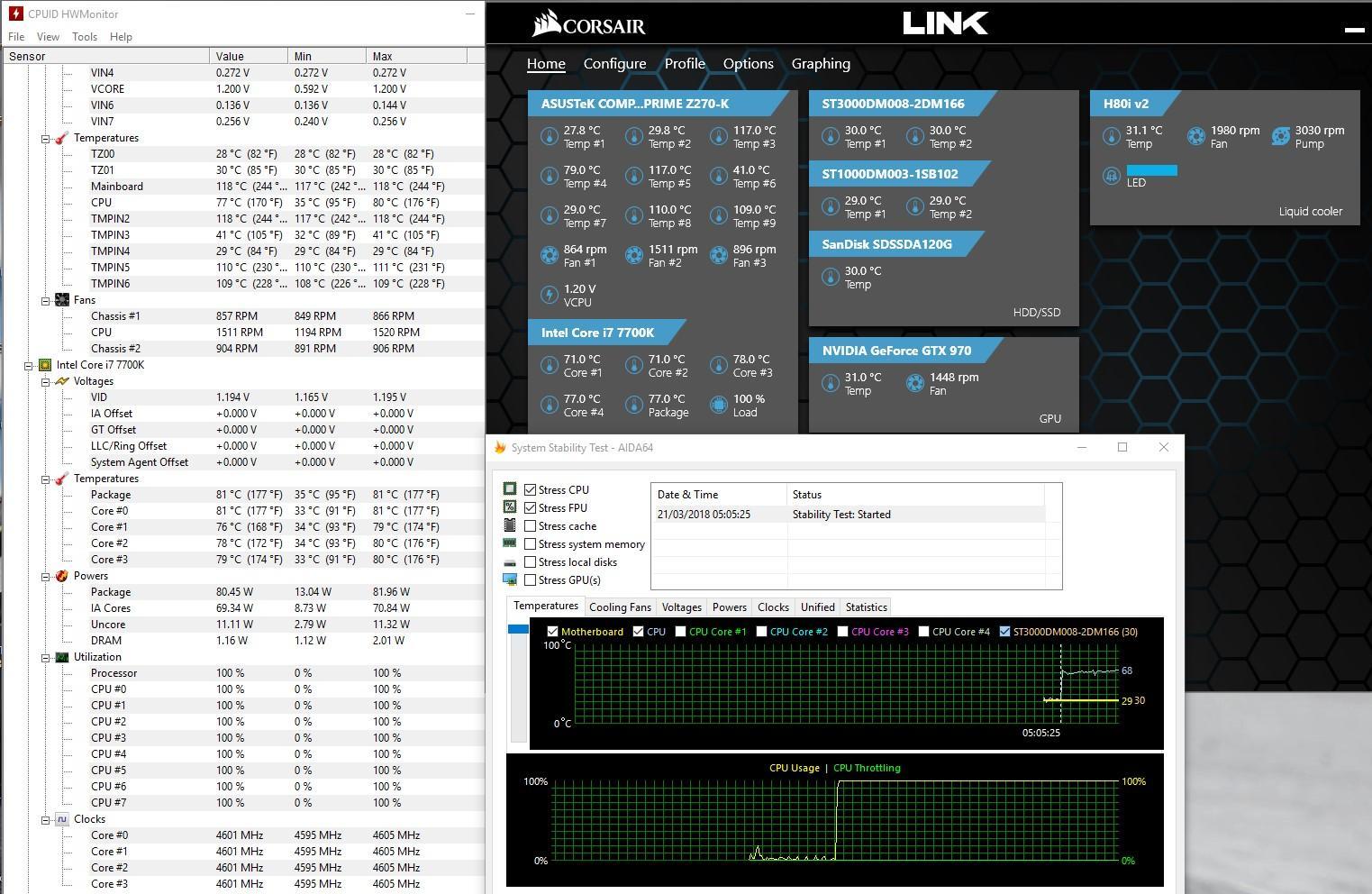Open the View menu in HWMonitor
The height and width of the screenshot is (894, 1372).
pyautogui.click(x=48, y=37)
